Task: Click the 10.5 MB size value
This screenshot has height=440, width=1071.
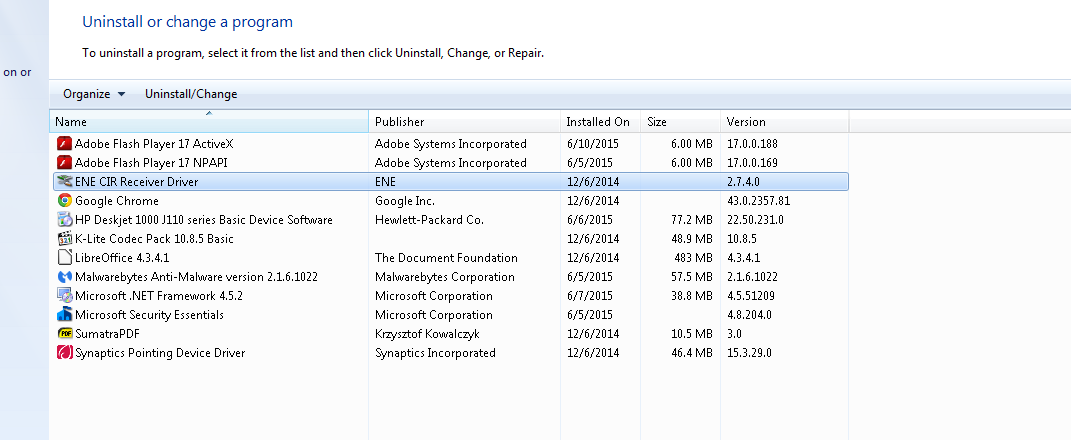Action: tap(691, 334)
